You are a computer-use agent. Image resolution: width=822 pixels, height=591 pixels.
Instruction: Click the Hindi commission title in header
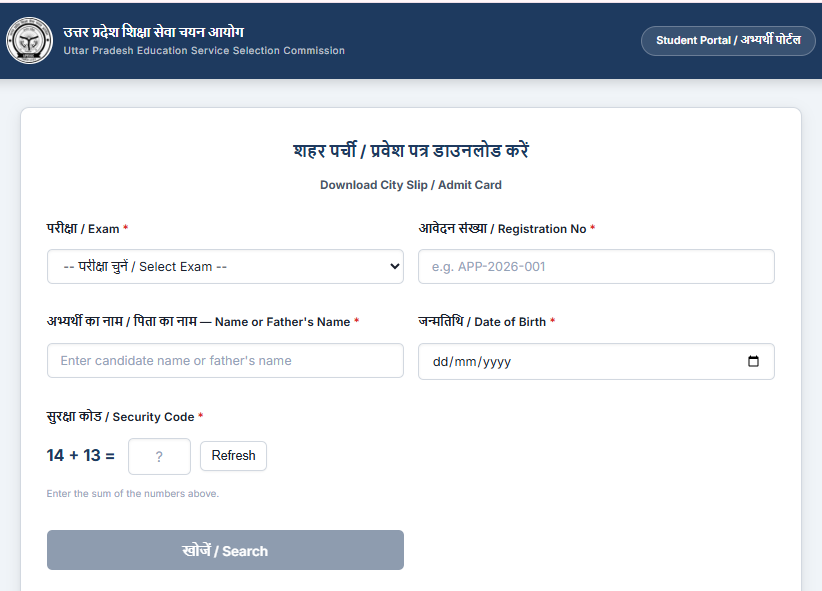[153, 32]
